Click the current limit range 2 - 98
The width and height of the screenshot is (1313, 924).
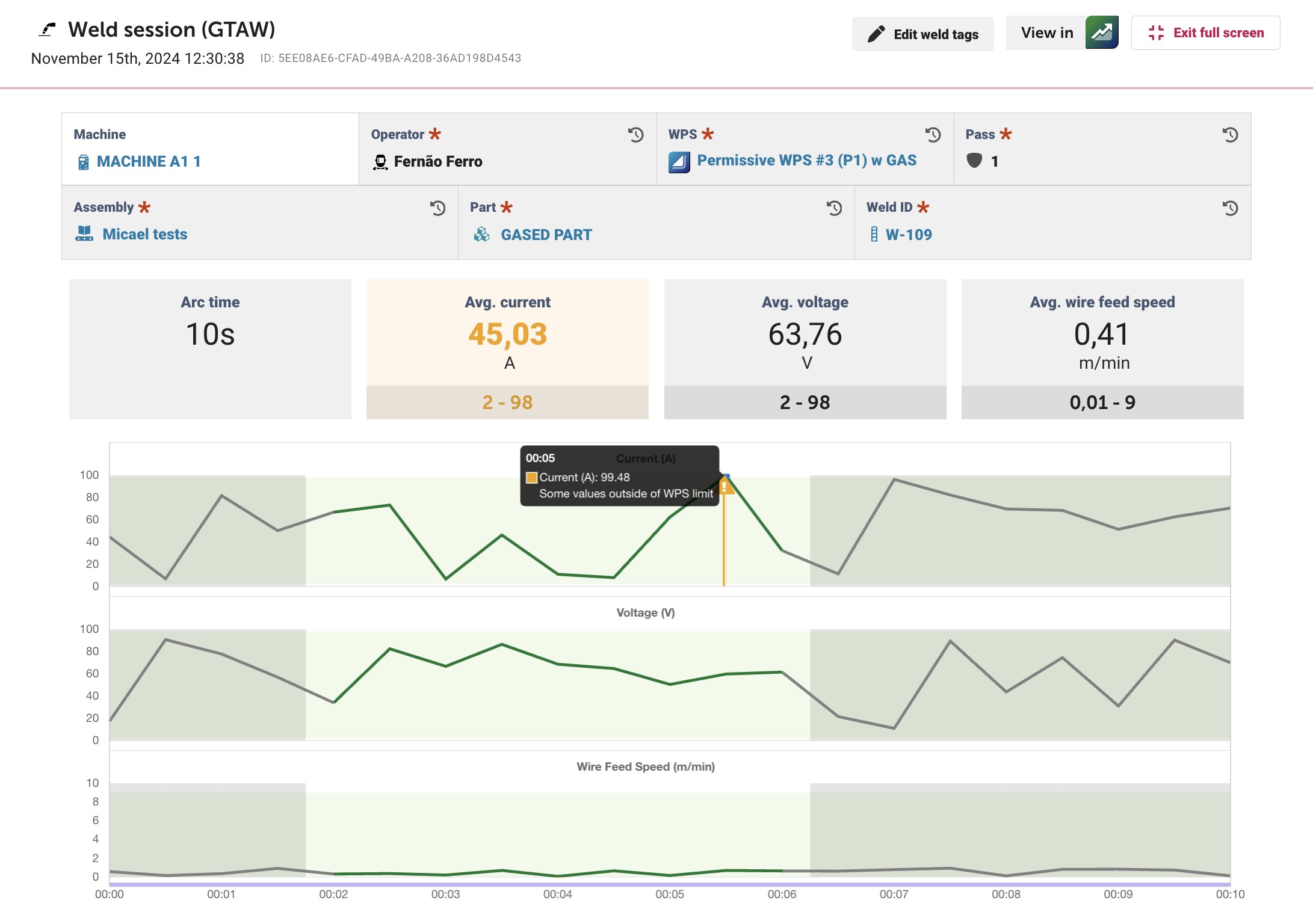click(x=508, y=402)
